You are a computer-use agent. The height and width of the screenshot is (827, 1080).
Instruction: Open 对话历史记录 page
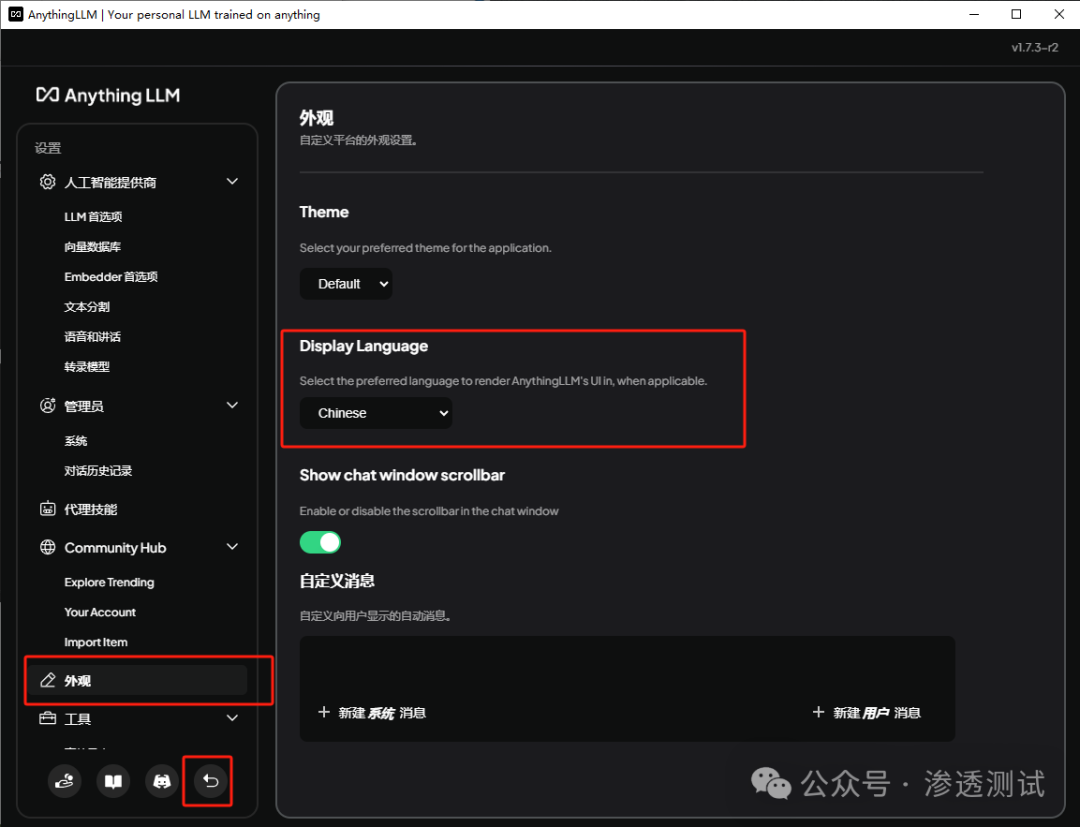tap(98, 471)
